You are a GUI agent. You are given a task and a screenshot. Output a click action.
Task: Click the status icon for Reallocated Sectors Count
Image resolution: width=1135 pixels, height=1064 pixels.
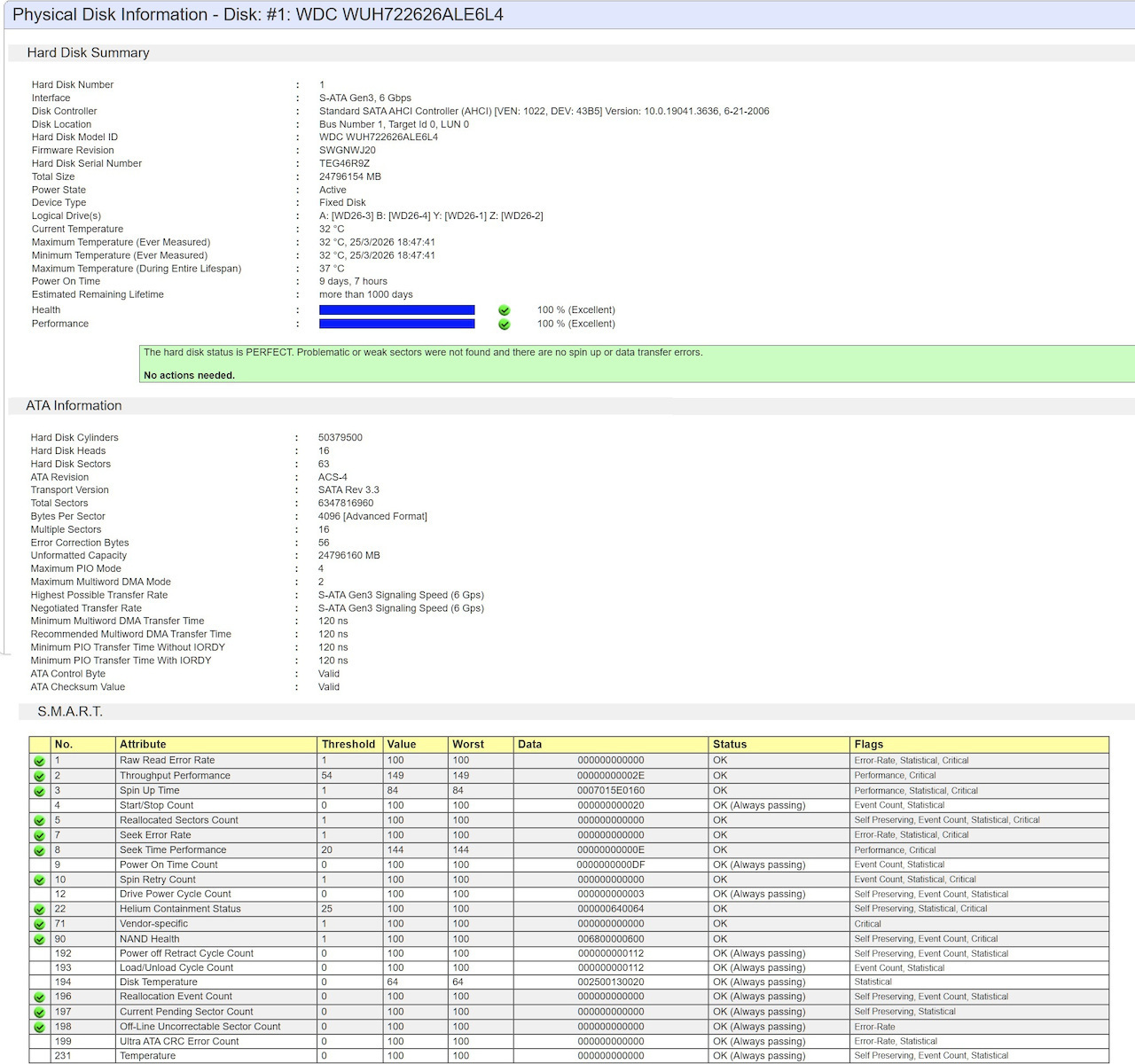(x=39, y=821)
